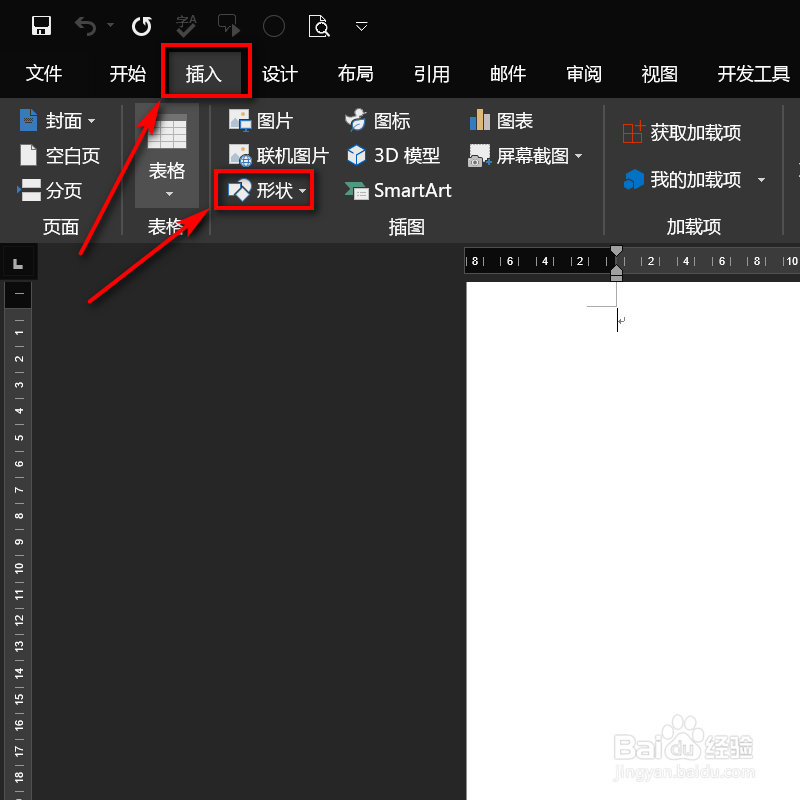Select the 插入 (Insert) tab

(204, 73)
